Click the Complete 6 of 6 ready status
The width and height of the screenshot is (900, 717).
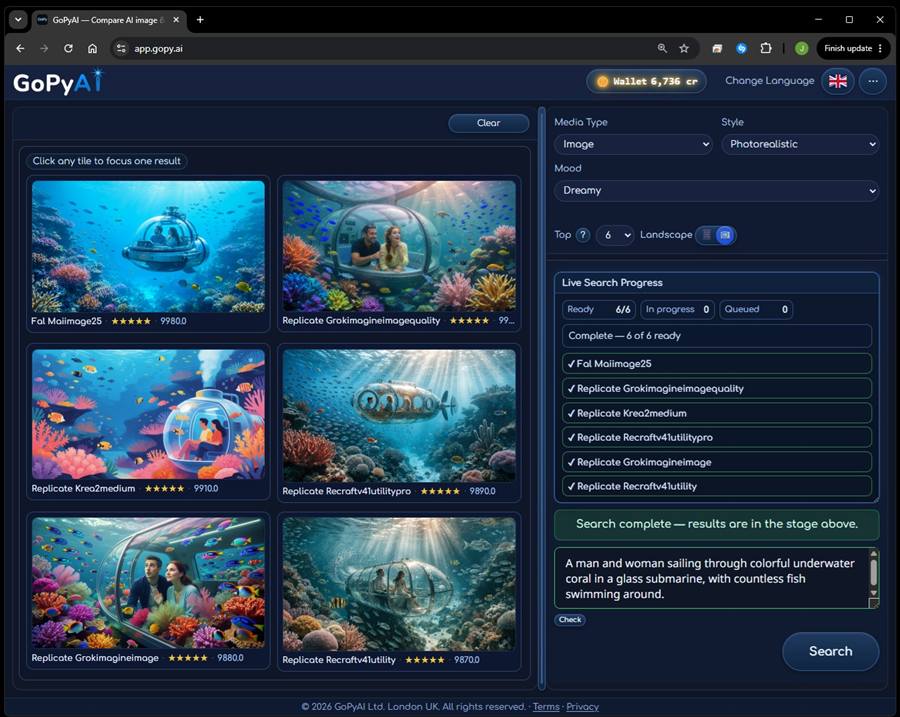tap(716, 336)
